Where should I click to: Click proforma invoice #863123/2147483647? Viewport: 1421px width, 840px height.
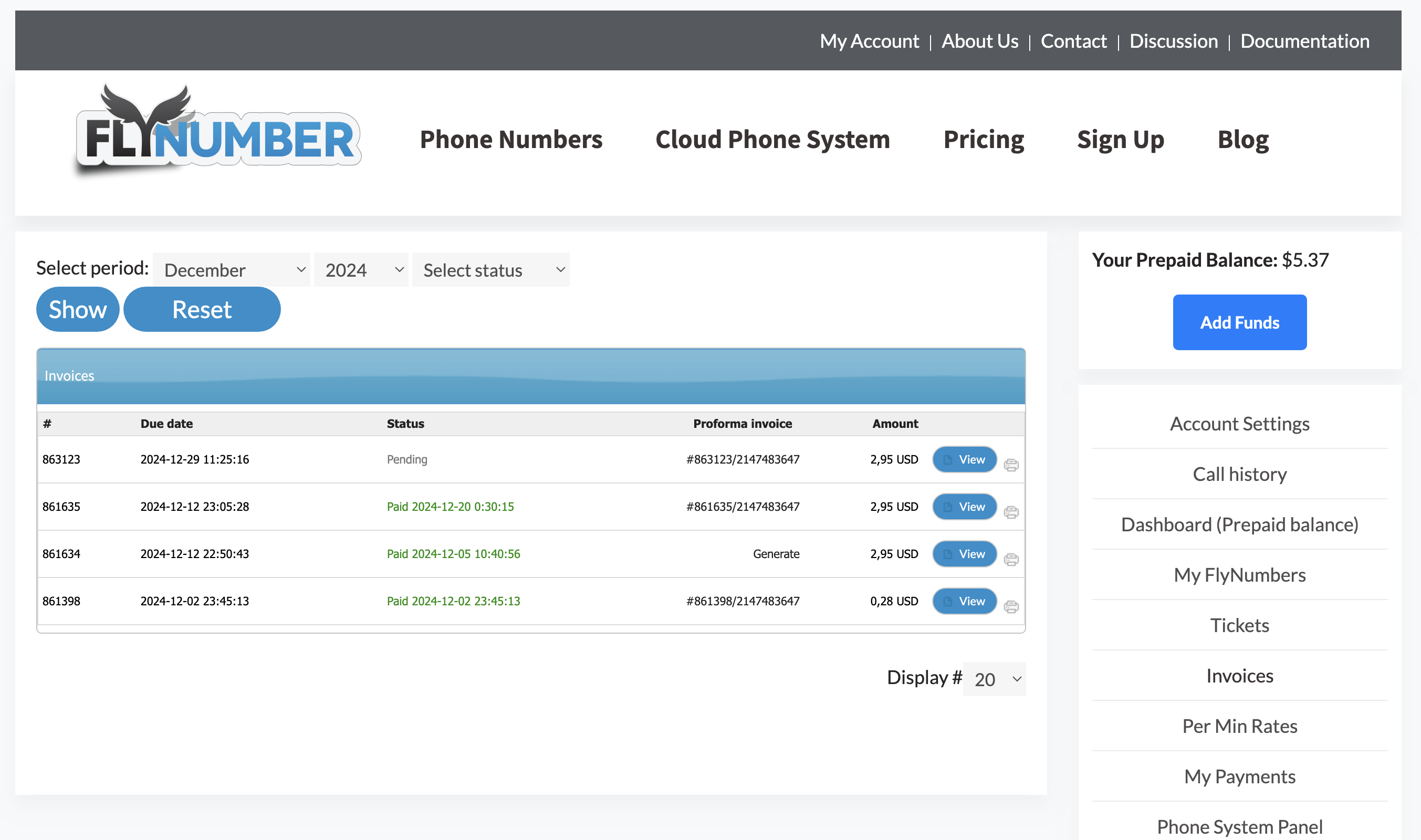(x=743, y=459)
